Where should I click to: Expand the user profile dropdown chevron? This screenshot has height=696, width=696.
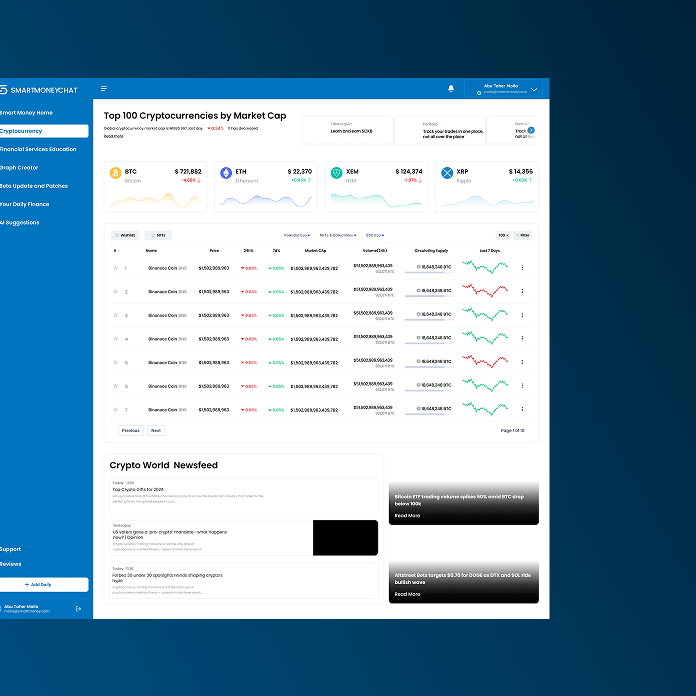click(534, 89)
